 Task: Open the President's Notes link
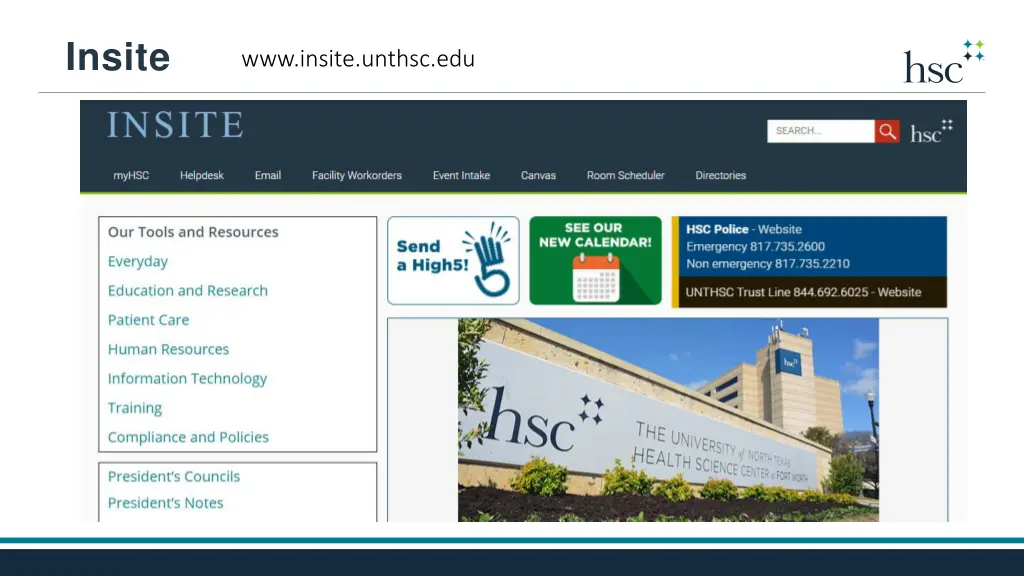[165, 503]
